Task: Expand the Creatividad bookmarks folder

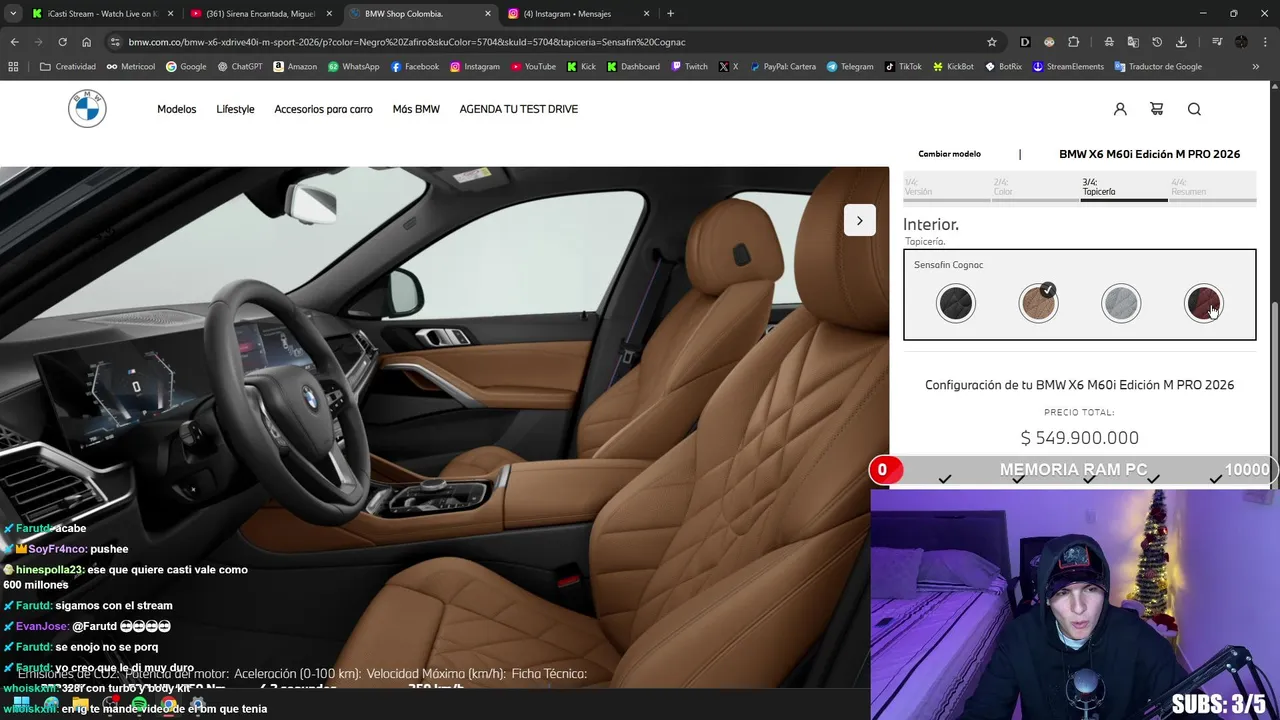Action: [x=68, y=67]
